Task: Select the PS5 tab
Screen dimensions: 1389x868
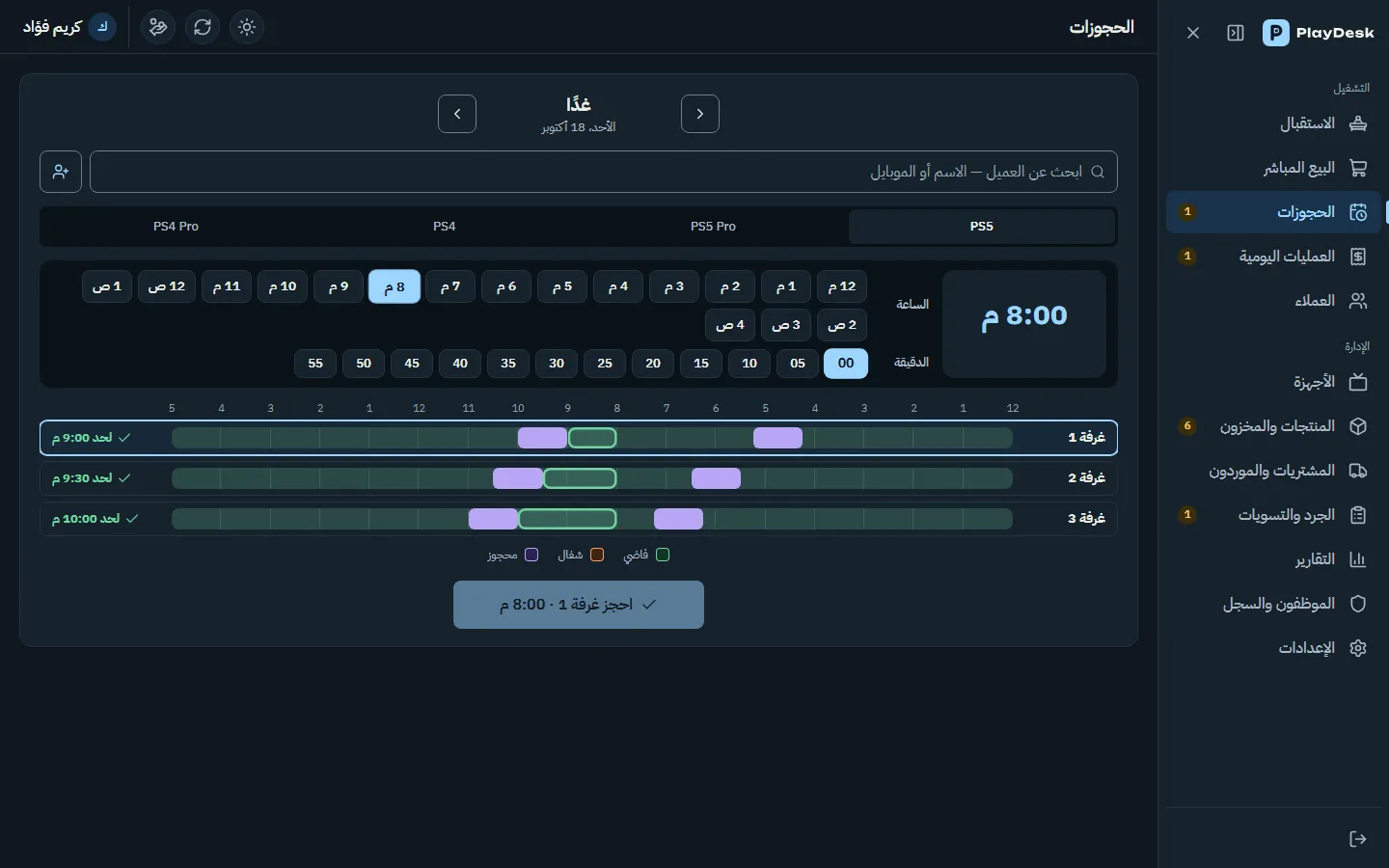Action: [x=982, y=227]
